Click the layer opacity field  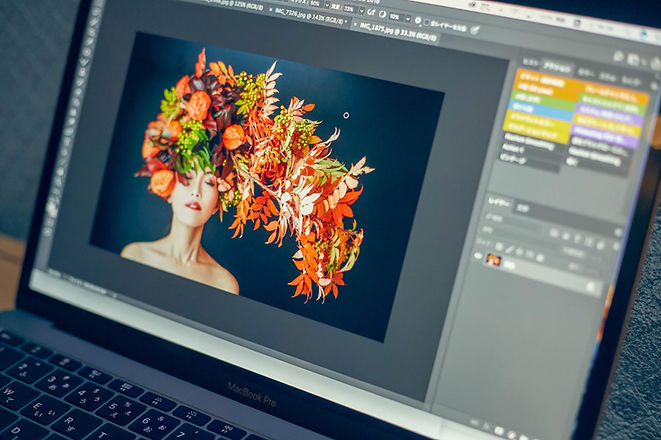coord(597,256)
